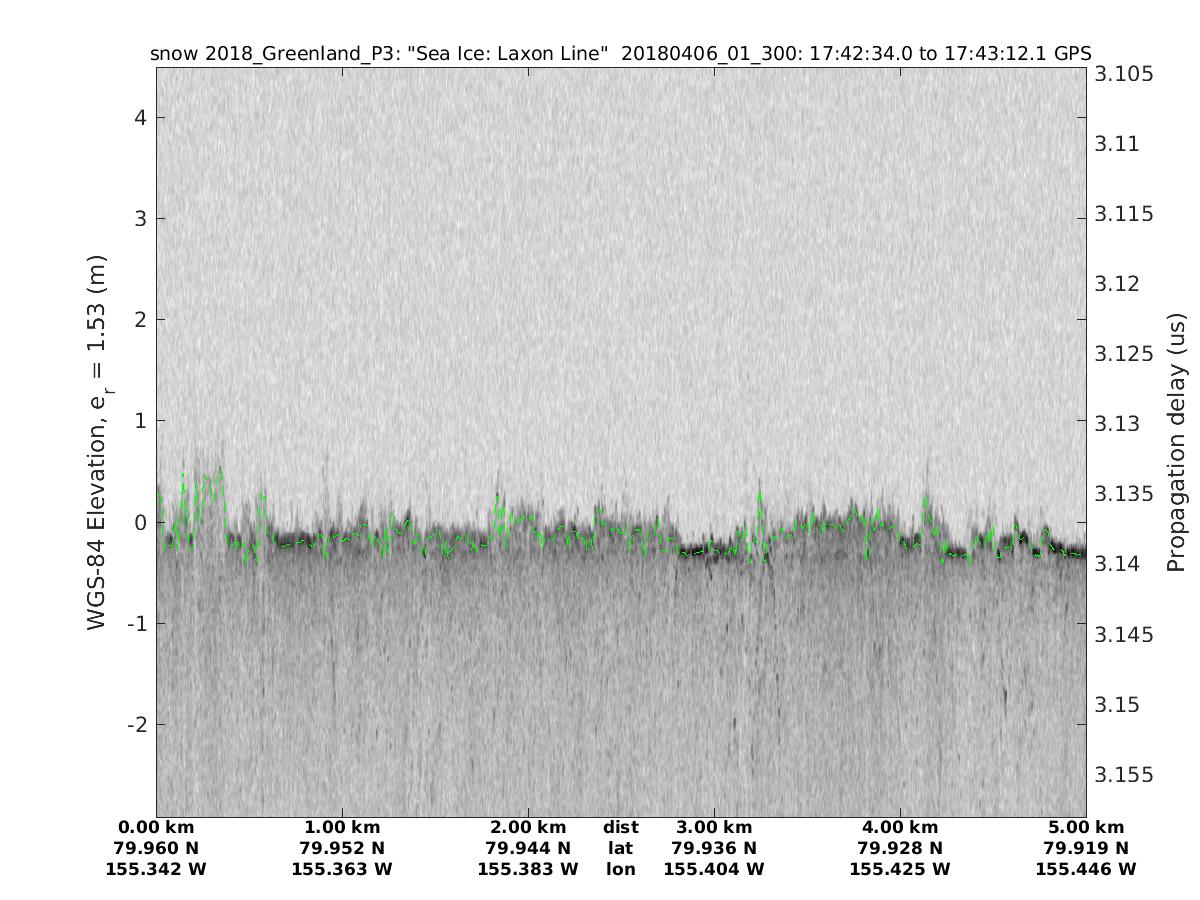Screen dimensions: 1200x900
Task: Select the 4.00 km x-axis tick label
Action: click(900, 827)
